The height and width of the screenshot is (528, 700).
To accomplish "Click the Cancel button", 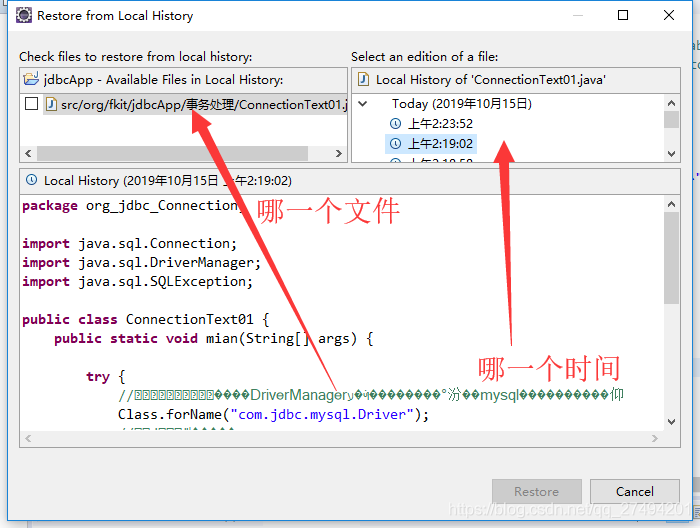I will [x=634, y=491].
